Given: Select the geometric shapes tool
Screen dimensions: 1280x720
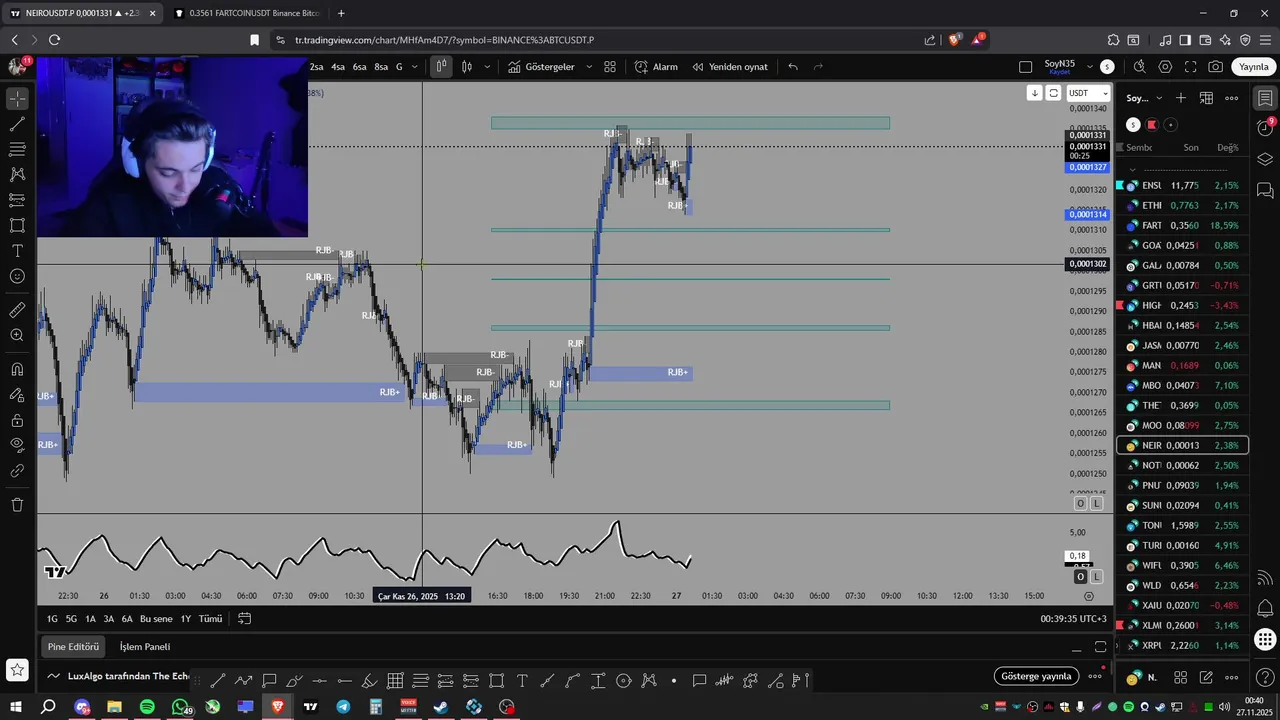Looking at the screenshot, I should point(17,225).
